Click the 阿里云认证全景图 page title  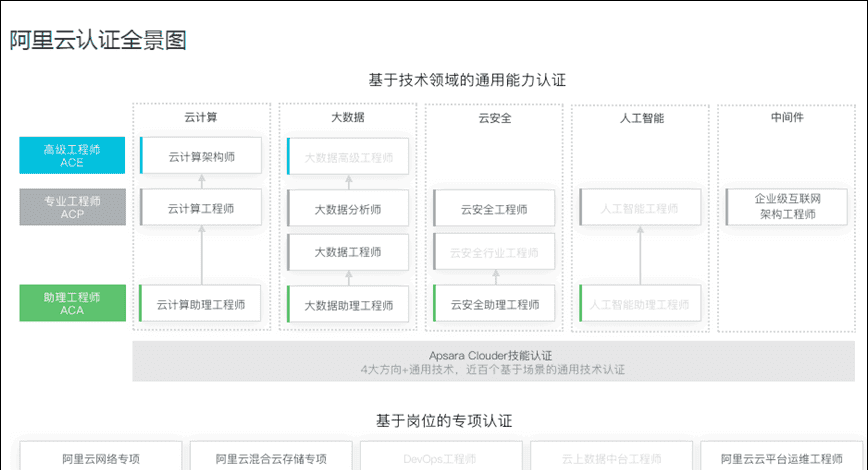(98, 40)
